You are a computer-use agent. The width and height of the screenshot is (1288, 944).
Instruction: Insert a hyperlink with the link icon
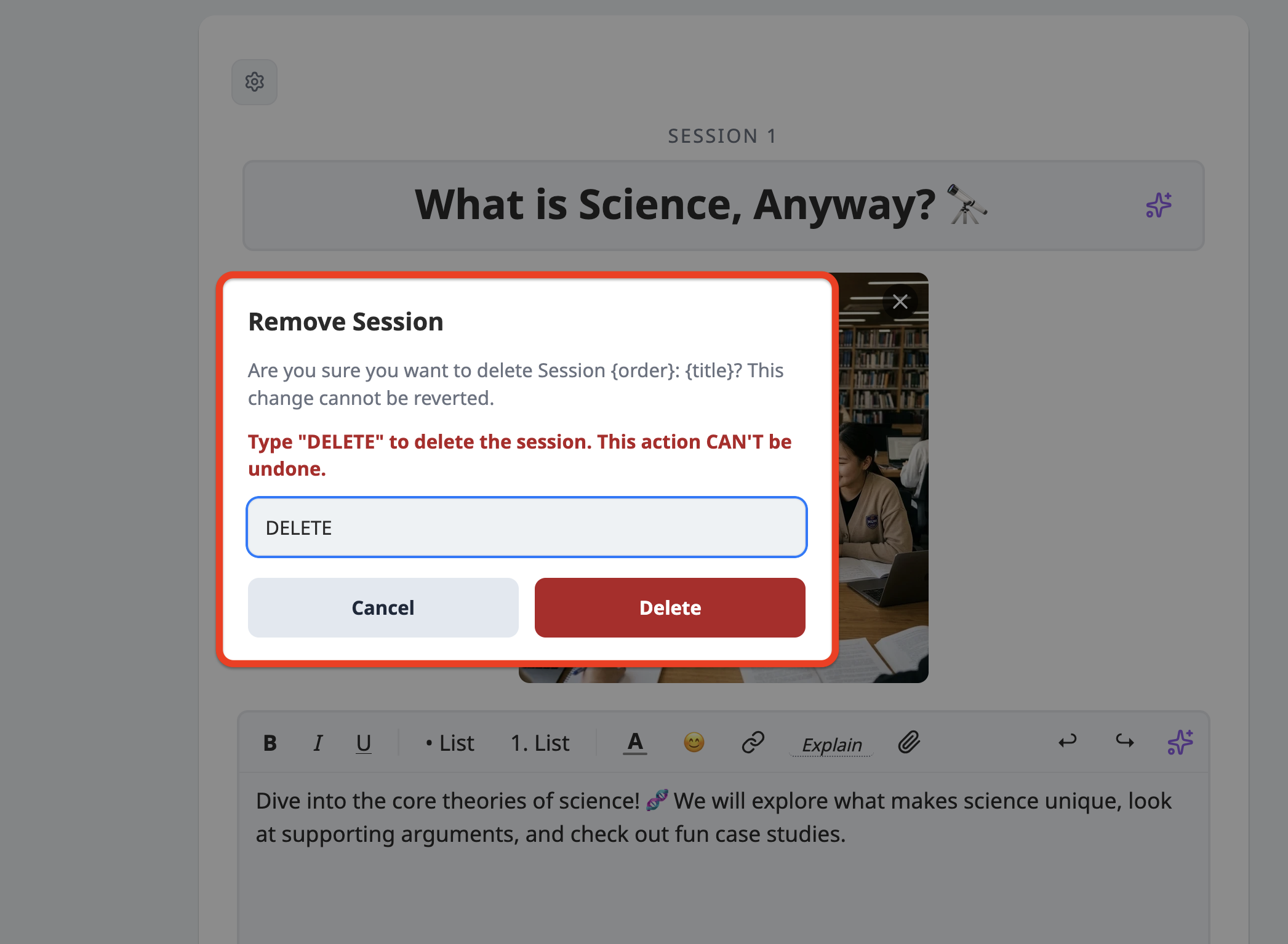tap(753, 742)
